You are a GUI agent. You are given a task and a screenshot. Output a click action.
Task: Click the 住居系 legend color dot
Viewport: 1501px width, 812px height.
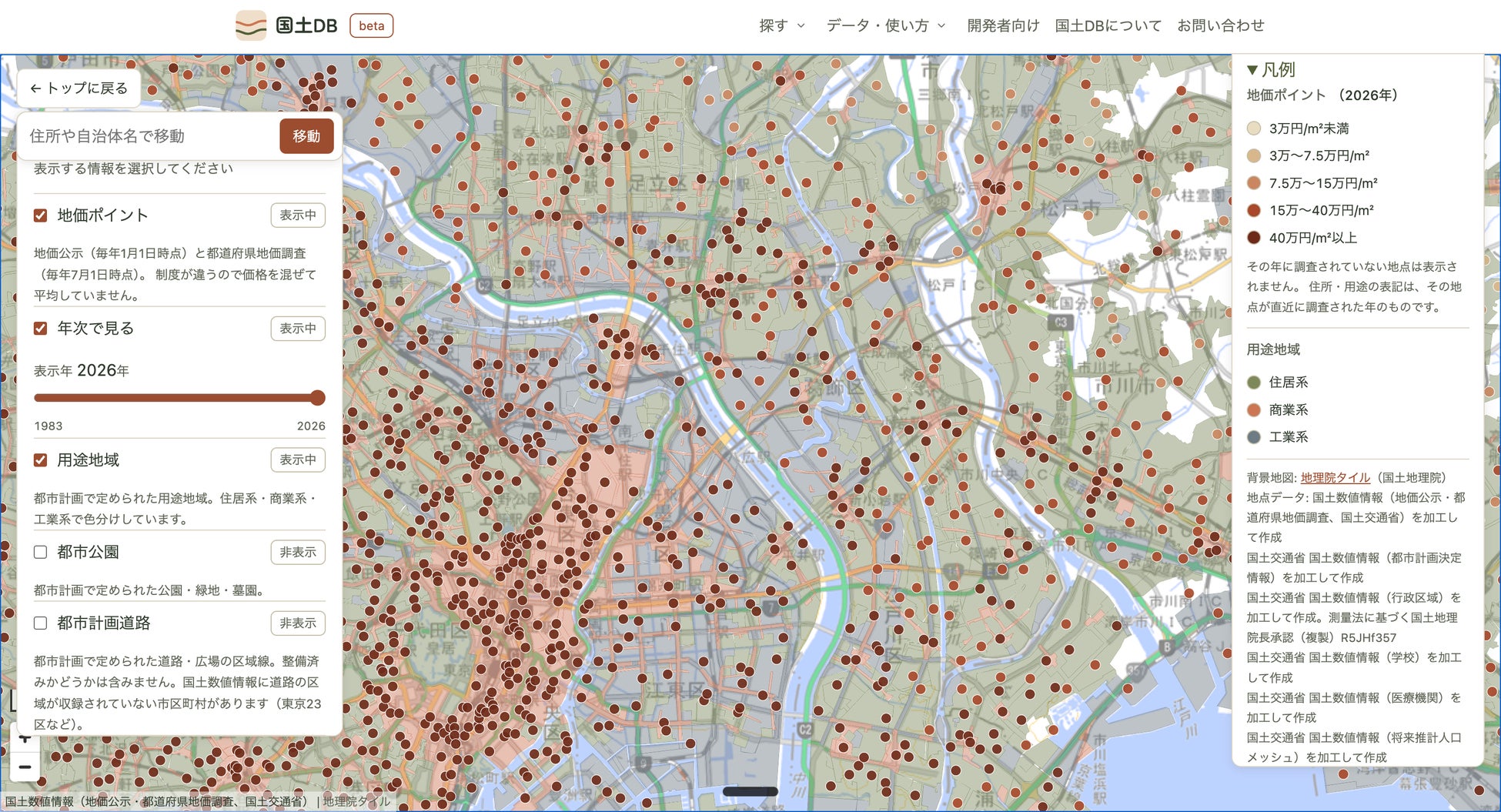(1254, 383)
